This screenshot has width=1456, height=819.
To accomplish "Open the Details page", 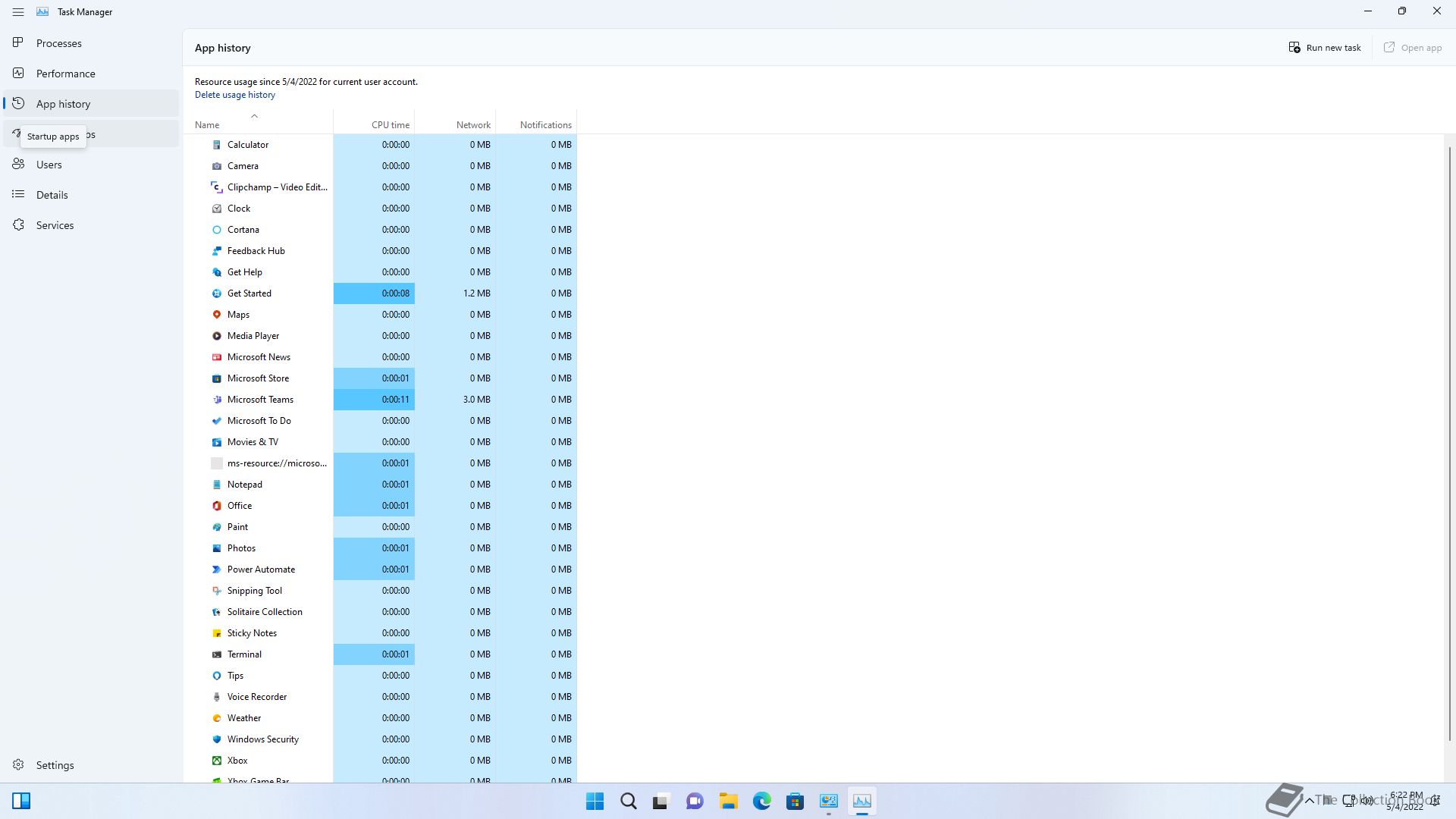I will point(91,195).
